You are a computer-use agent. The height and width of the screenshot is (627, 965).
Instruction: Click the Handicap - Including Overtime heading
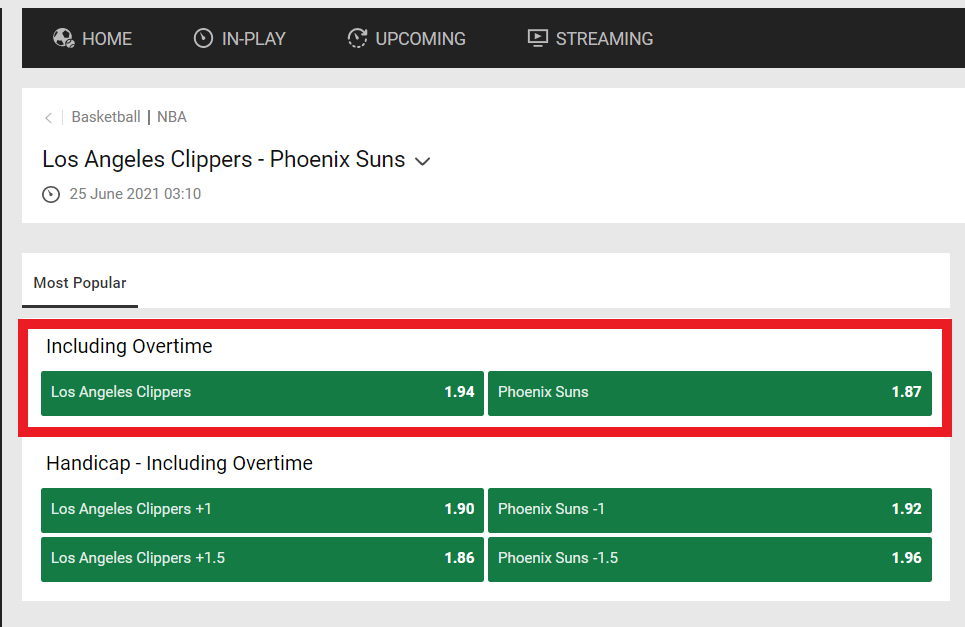pyautogui.click(x=179, y=463)
